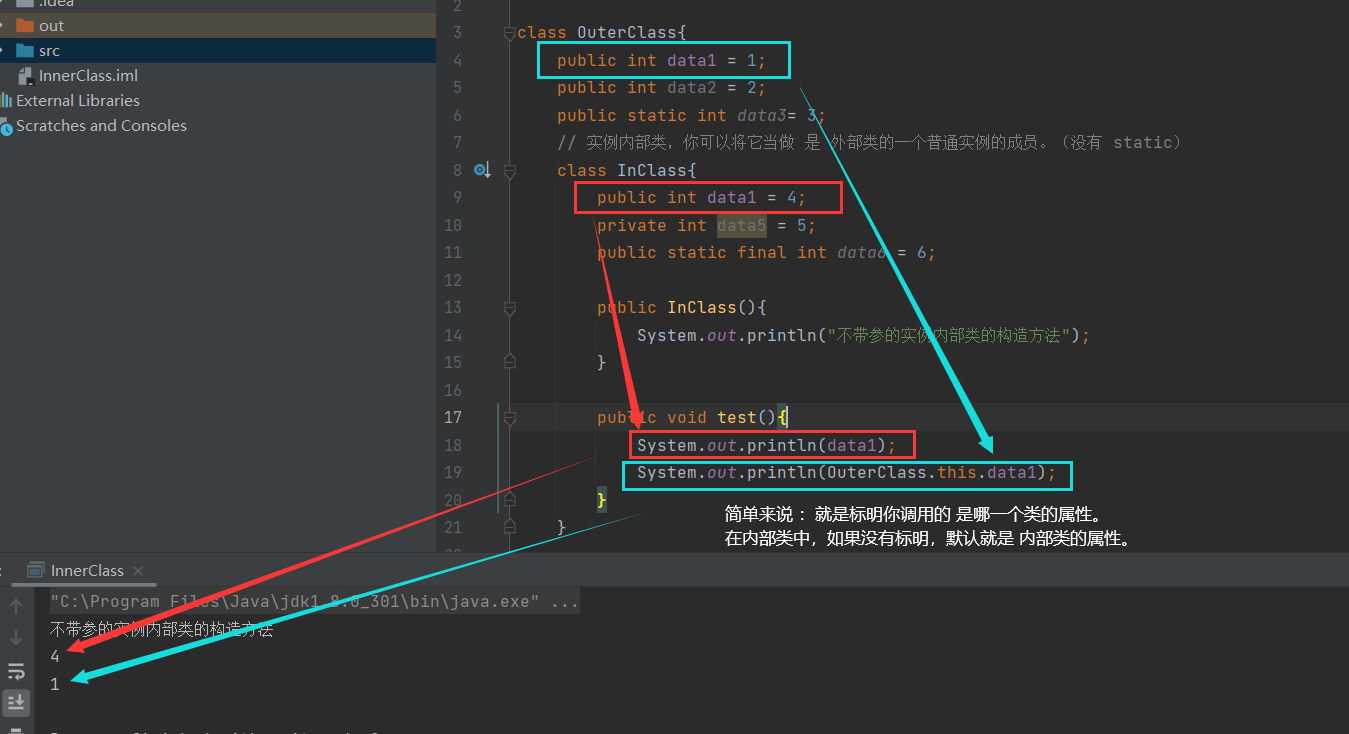
Task: Click the 'class OuterClass{' declaration
Action: (601, 33)
